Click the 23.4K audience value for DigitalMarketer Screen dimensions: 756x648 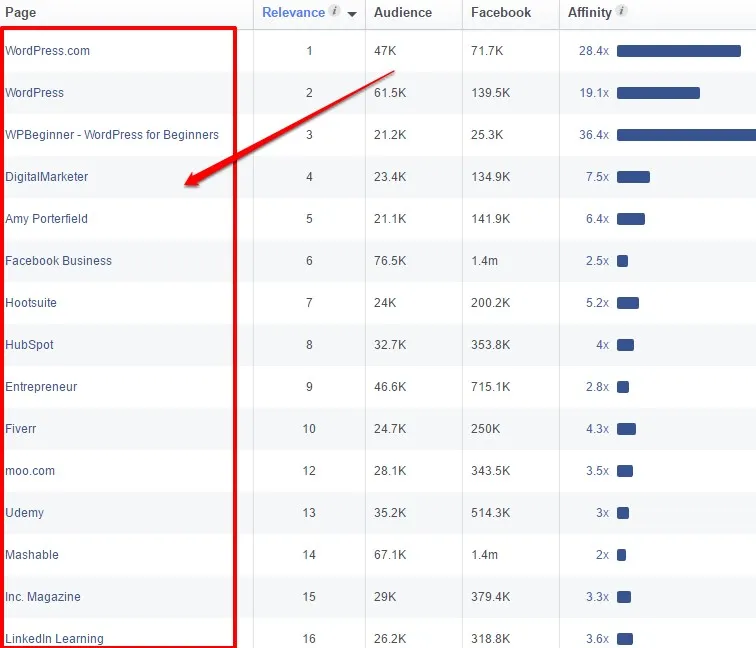coord(390,176)
